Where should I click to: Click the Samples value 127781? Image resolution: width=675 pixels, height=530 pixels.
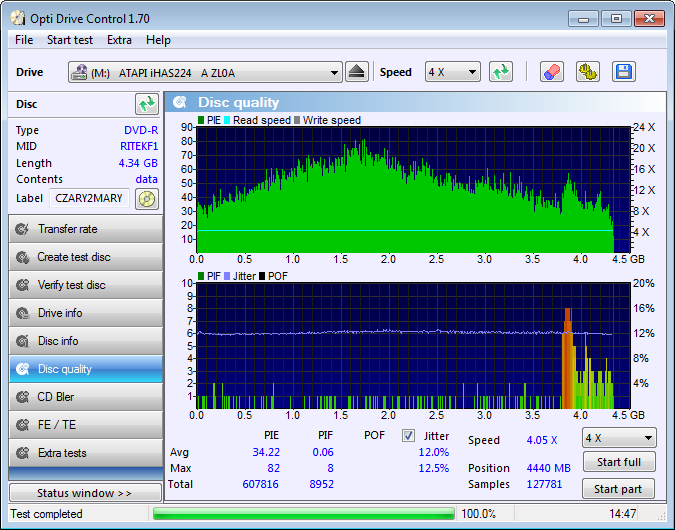click(x=544, y=484)
